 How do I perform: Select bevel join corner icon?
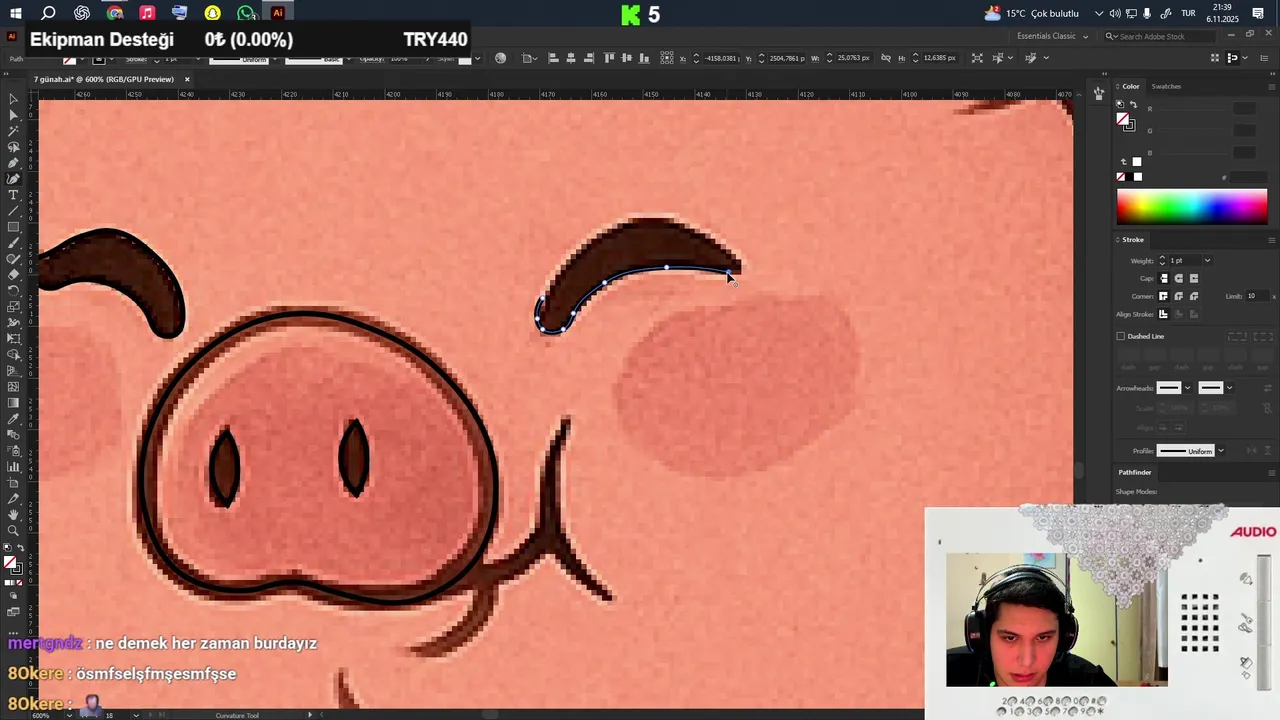(x=1193, y=296)
